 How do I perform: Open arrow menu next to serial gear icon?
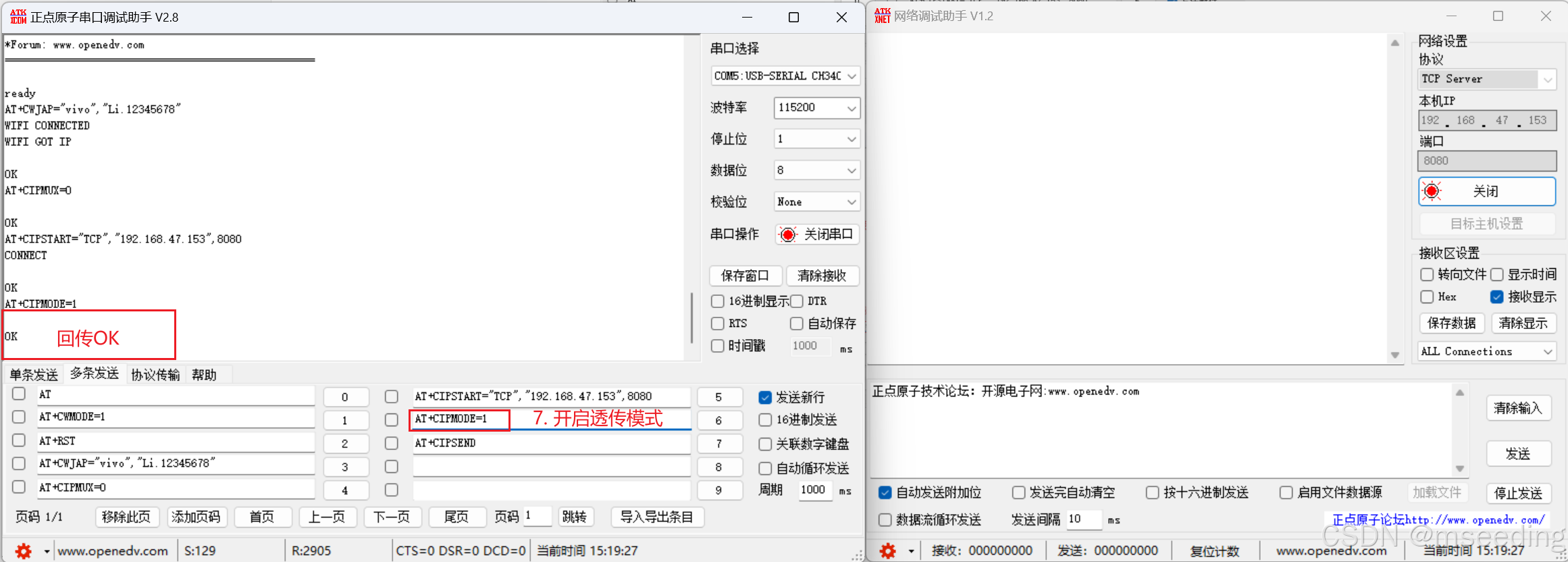pyautogui.click(x=47, y=551)
